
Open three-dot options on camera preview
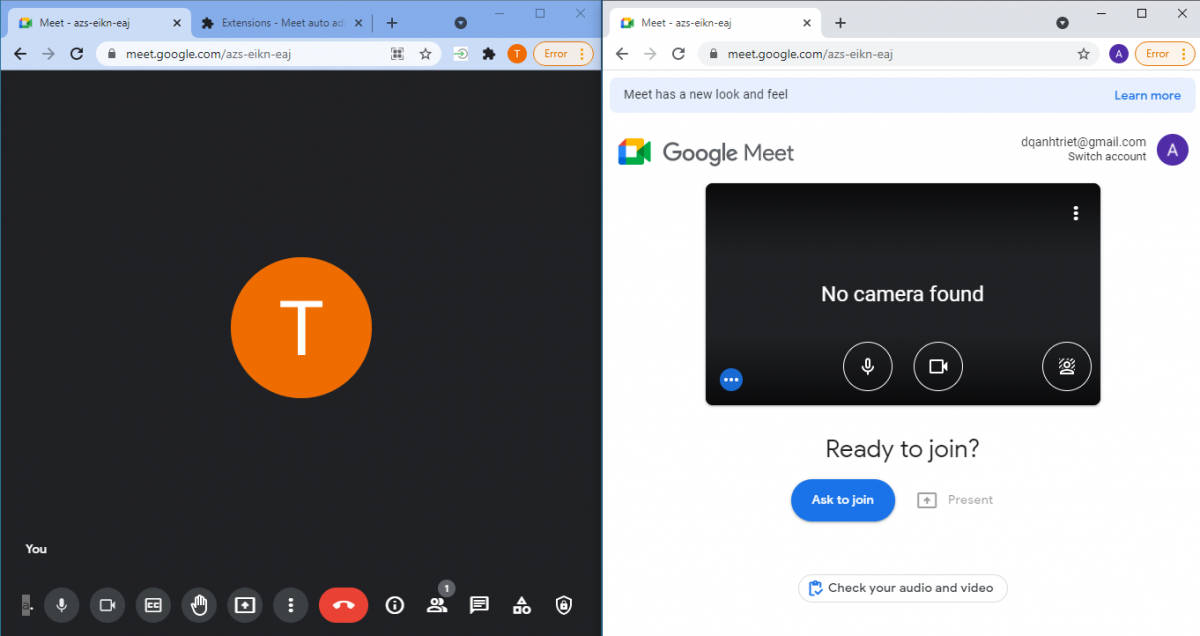coord(1076,213)
